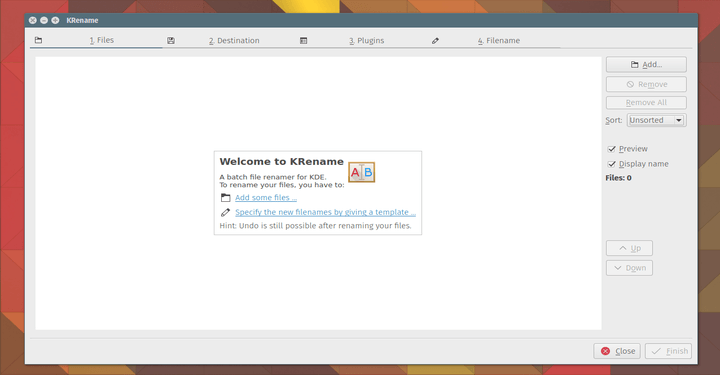Click the Remove button
The width and height of the screenshot is (720, 375).
pos(646,84)
